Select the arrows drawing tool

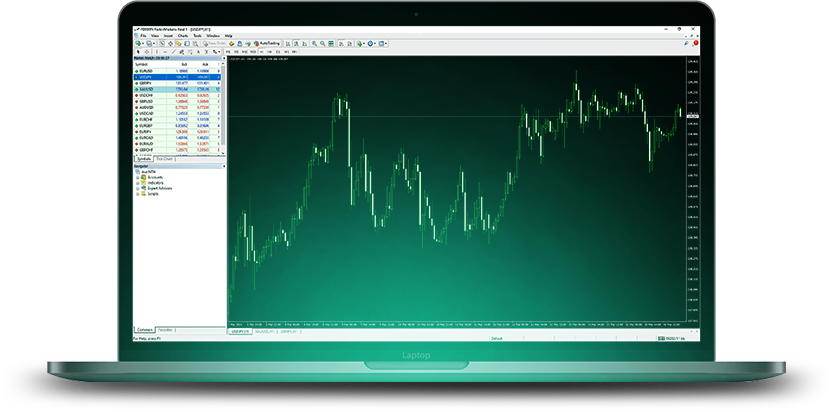click(215, 52)
